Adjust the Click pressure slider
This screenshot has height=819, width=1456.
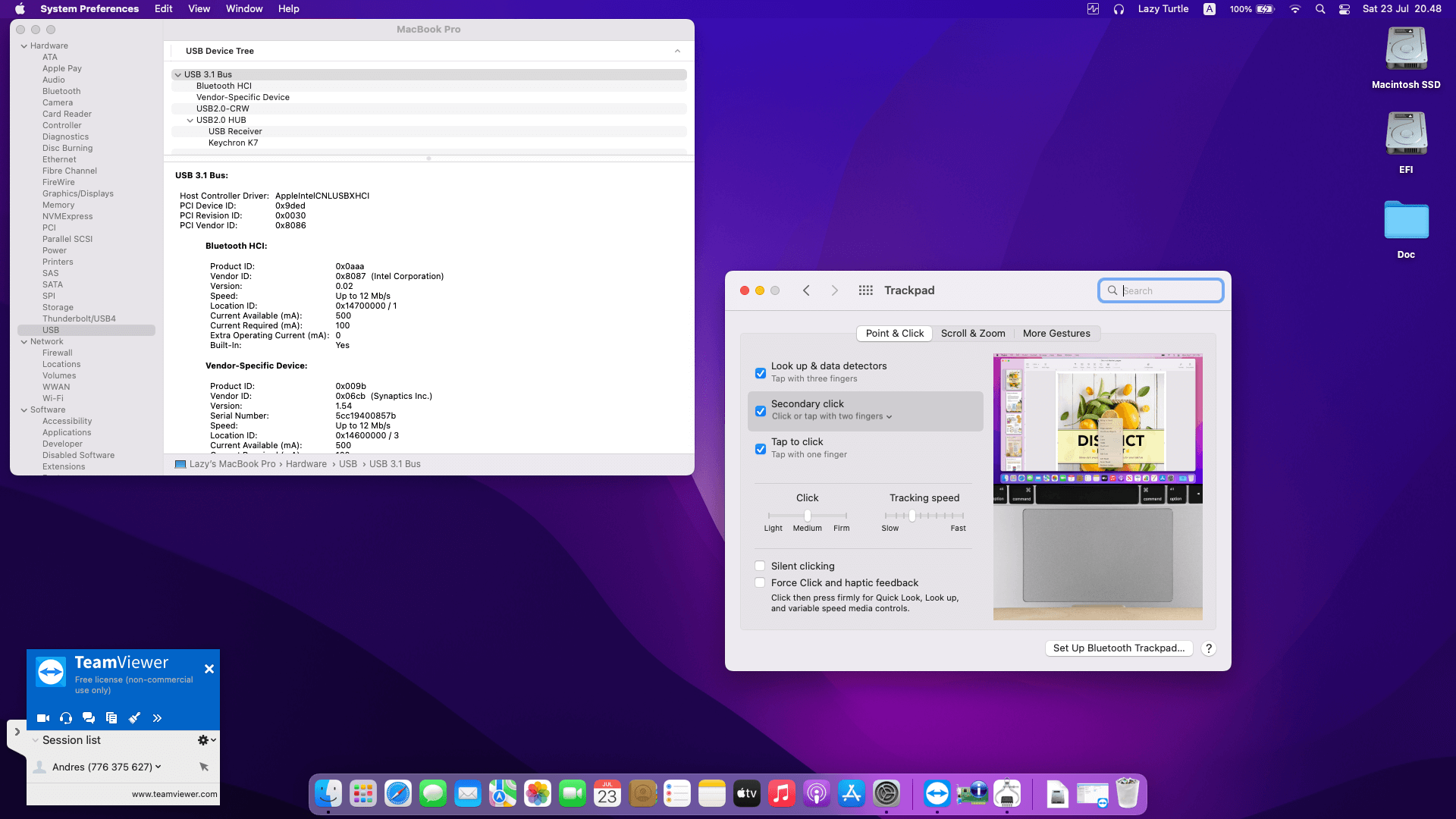click(x=808, y=516)
